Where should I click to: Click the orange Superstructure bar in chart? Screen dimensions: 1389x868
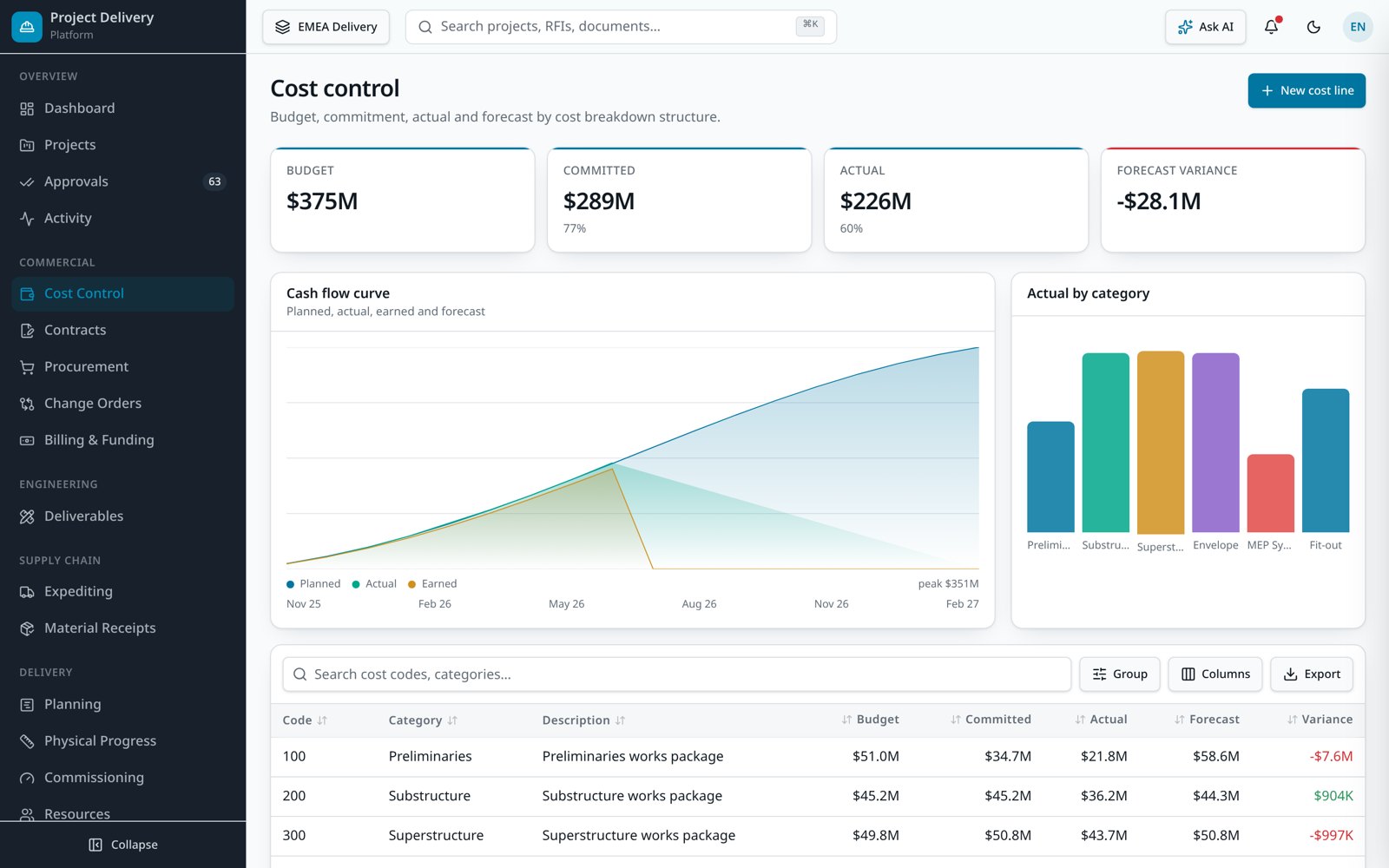(1161, 443)
